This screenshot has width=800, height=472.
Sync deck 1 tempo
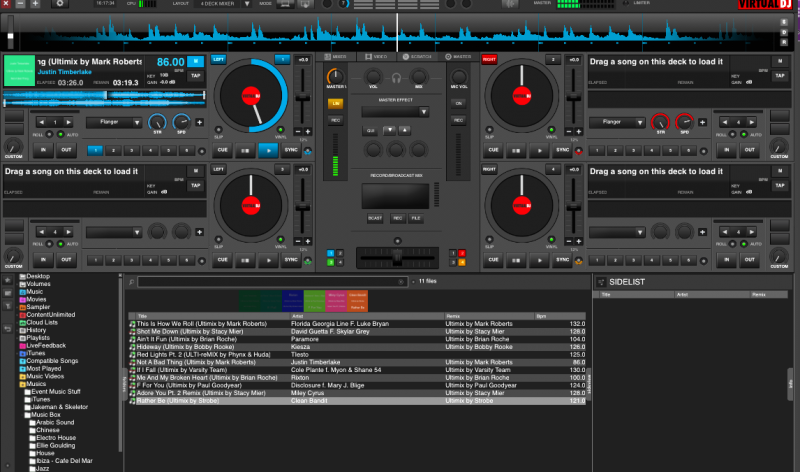pos(291,150)
